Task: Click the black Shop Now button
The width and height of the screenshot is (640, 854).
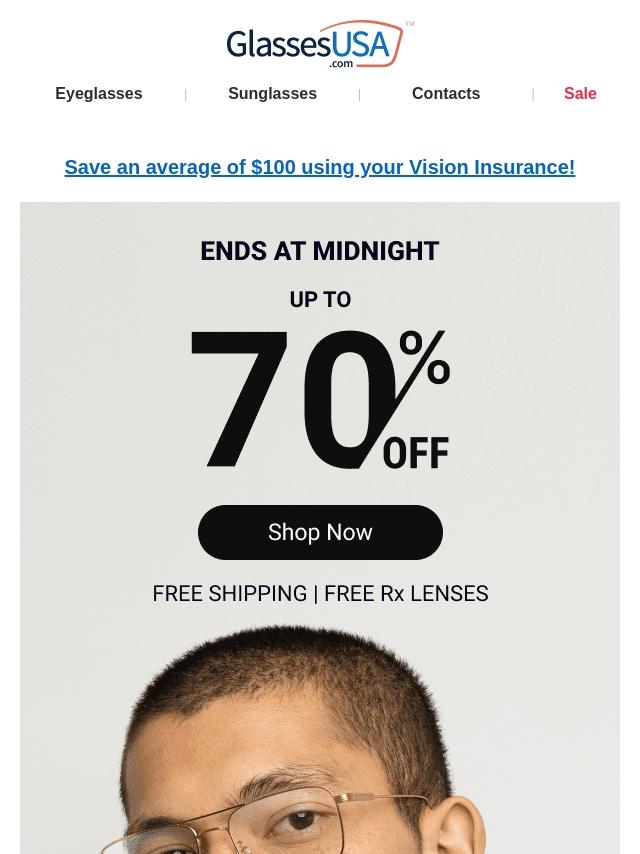Action: pyautogui.click(x=320, y=532)
